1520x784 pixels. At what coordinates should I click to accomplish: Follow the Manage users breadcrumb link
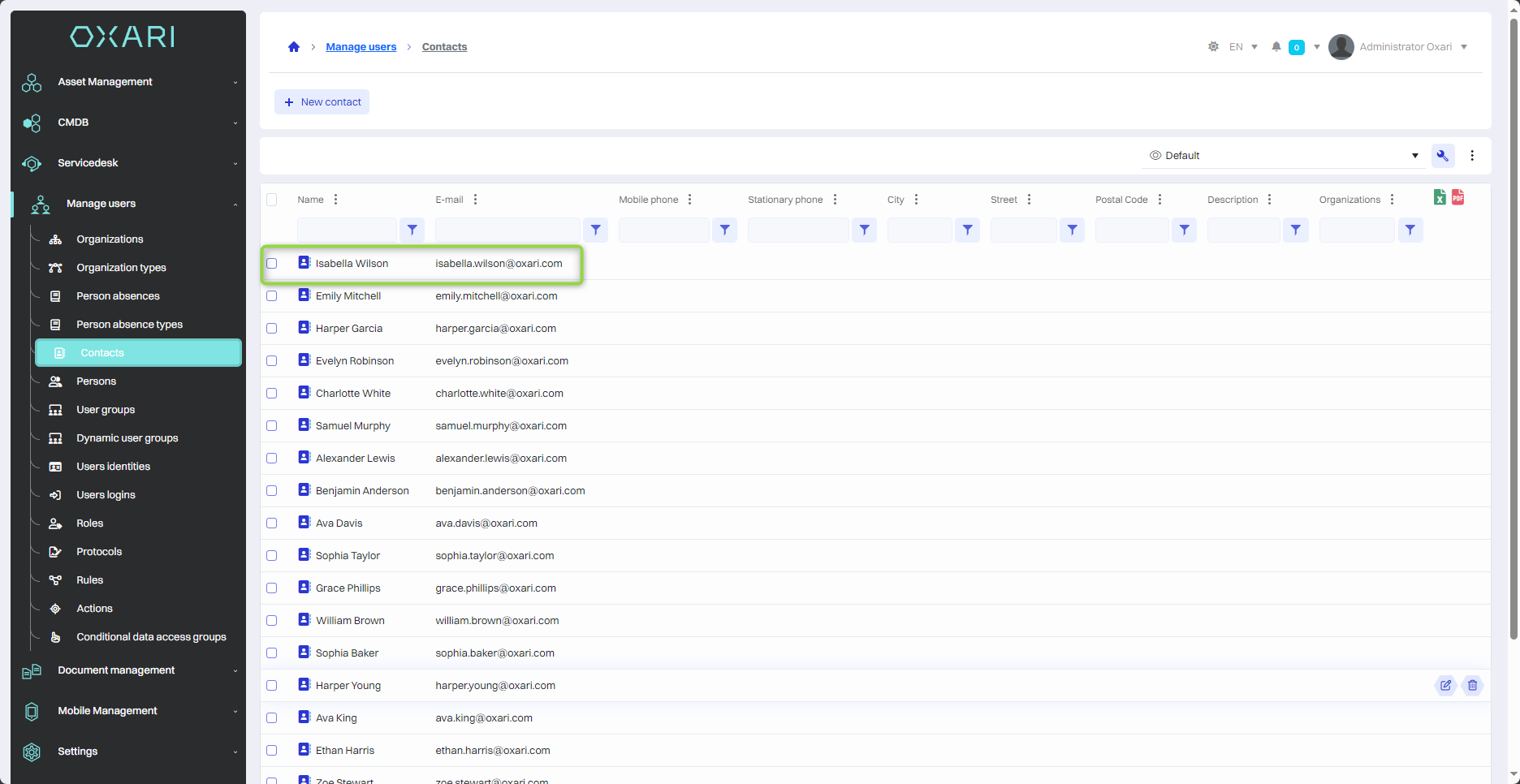click(361, 47)
